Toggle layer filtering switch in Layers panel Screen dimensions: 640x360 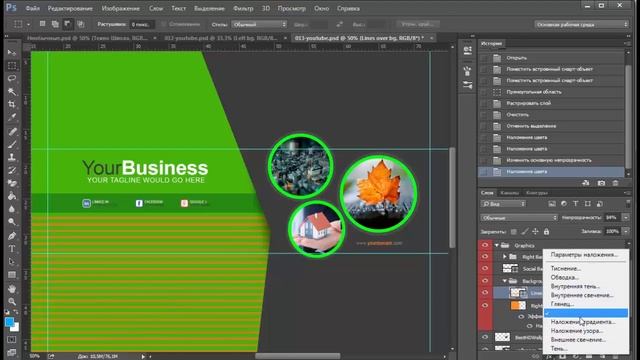coord(628,203)
